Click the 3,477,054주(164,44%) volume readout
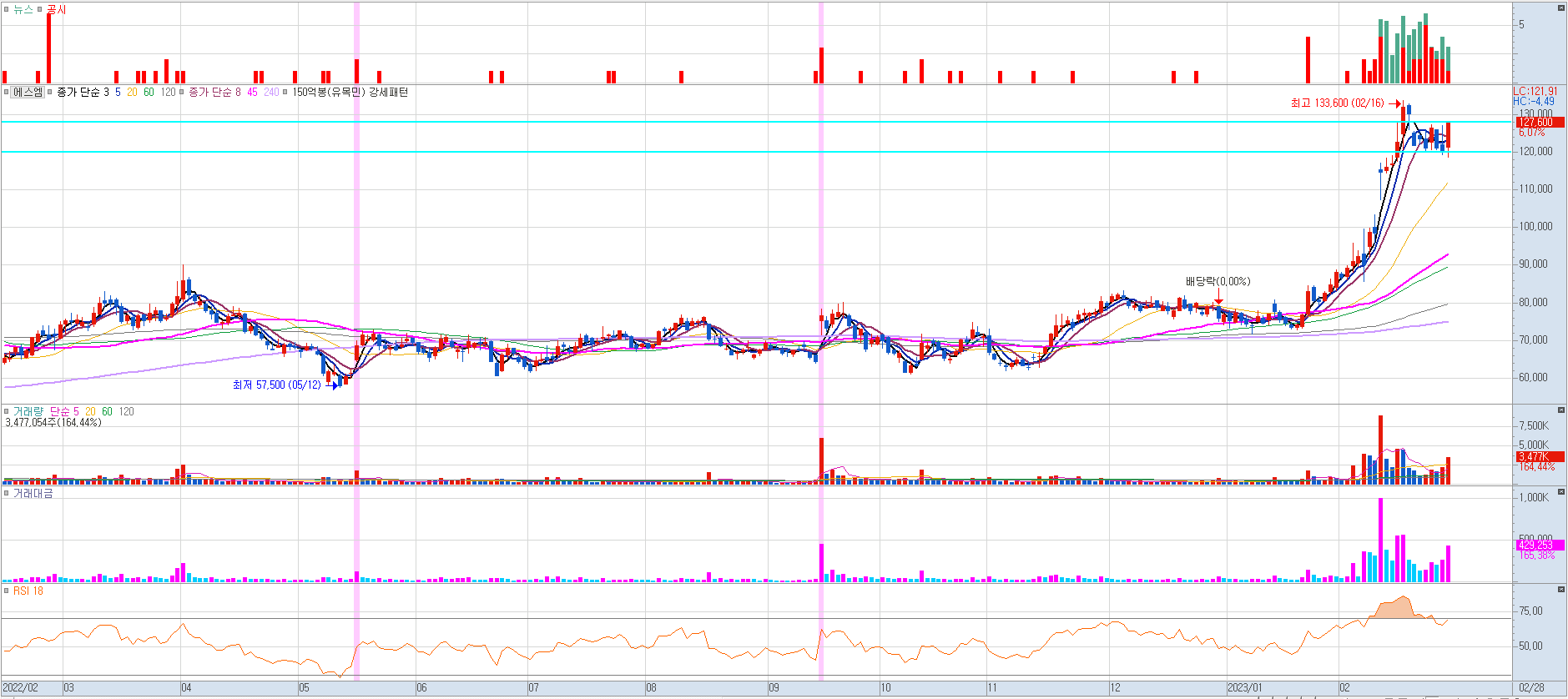 (53, 422)
